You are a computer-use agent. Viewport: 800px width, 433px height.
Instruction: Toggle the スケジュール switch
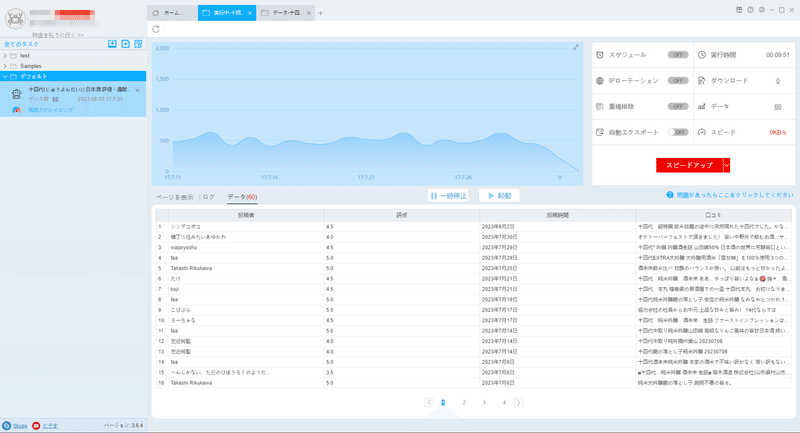tap(678, 55)
